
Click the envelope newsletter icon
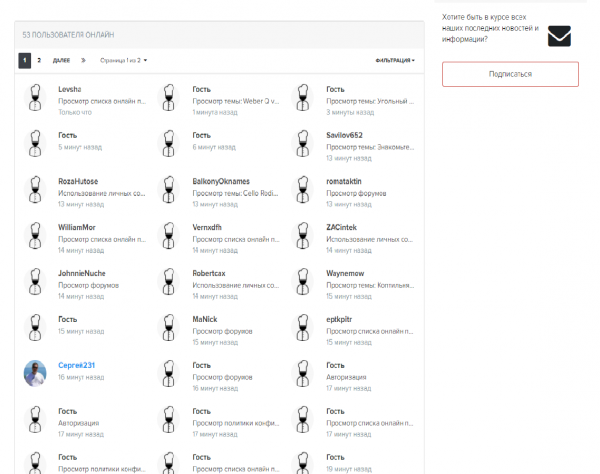point(559,36)
